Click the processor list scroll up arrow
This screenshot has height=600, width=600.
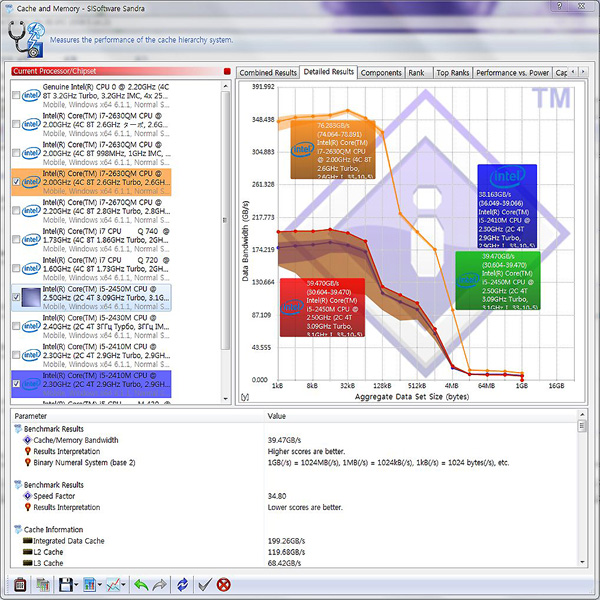pyautogui.click(x=225, y=86)
